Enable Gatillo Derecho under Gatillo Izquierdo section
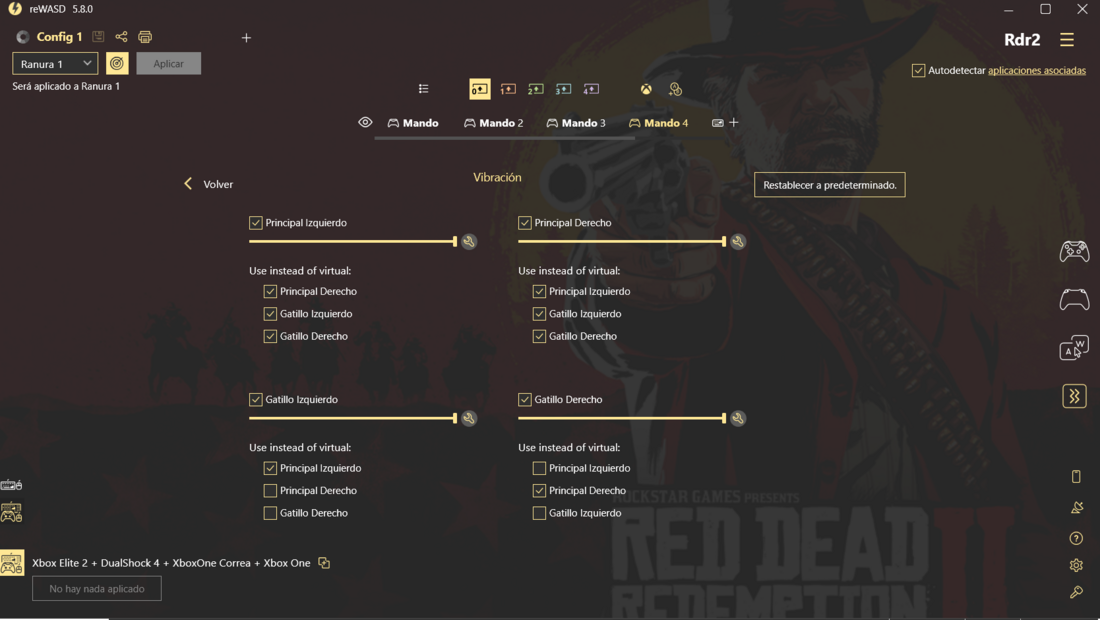The height and width of the screenshot is (620, 1100). [270, 513]
